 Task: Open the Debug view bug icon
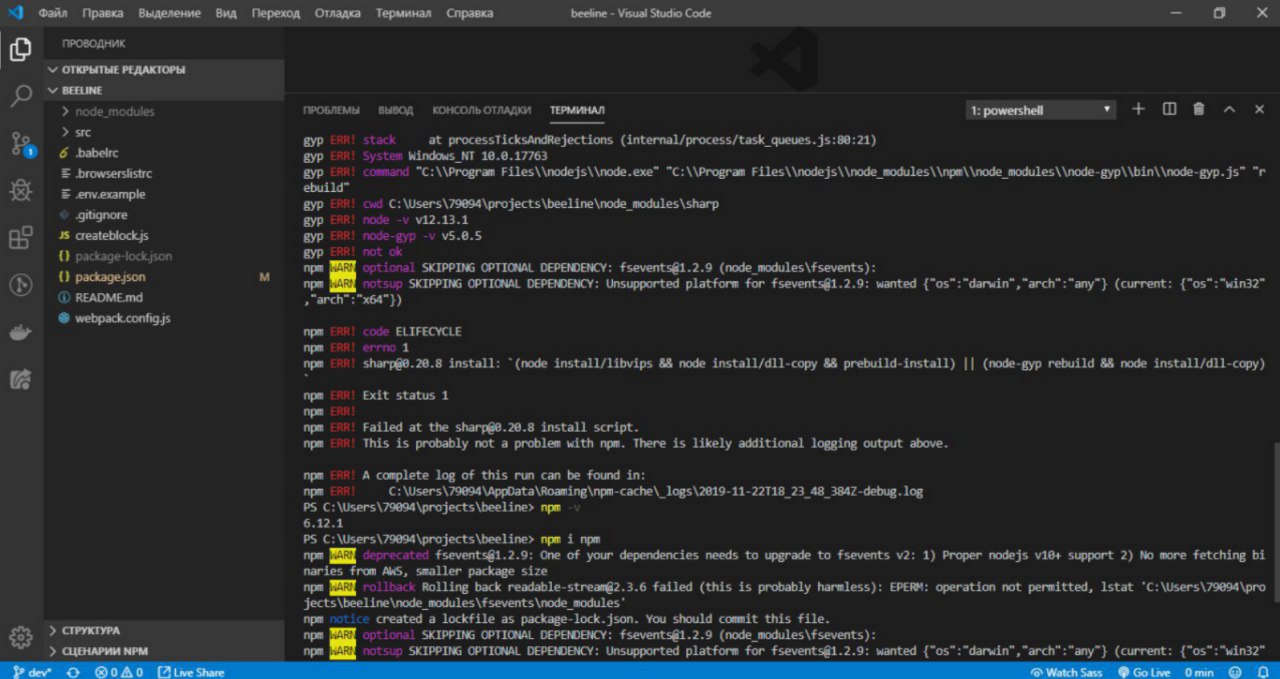pos(20,190)
